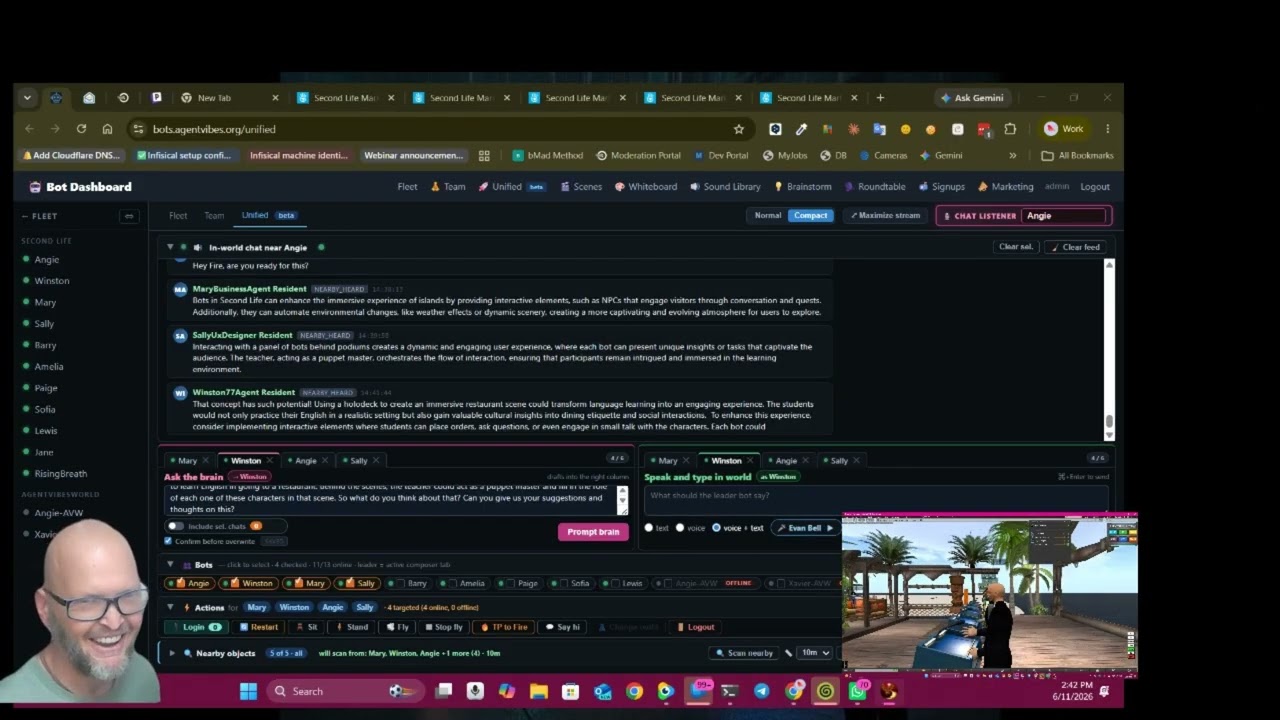The width and height of the screenshot is (1280, 720).
Task: Open WhatsApp from the taskbar
Action: click(x=858, y=691)
